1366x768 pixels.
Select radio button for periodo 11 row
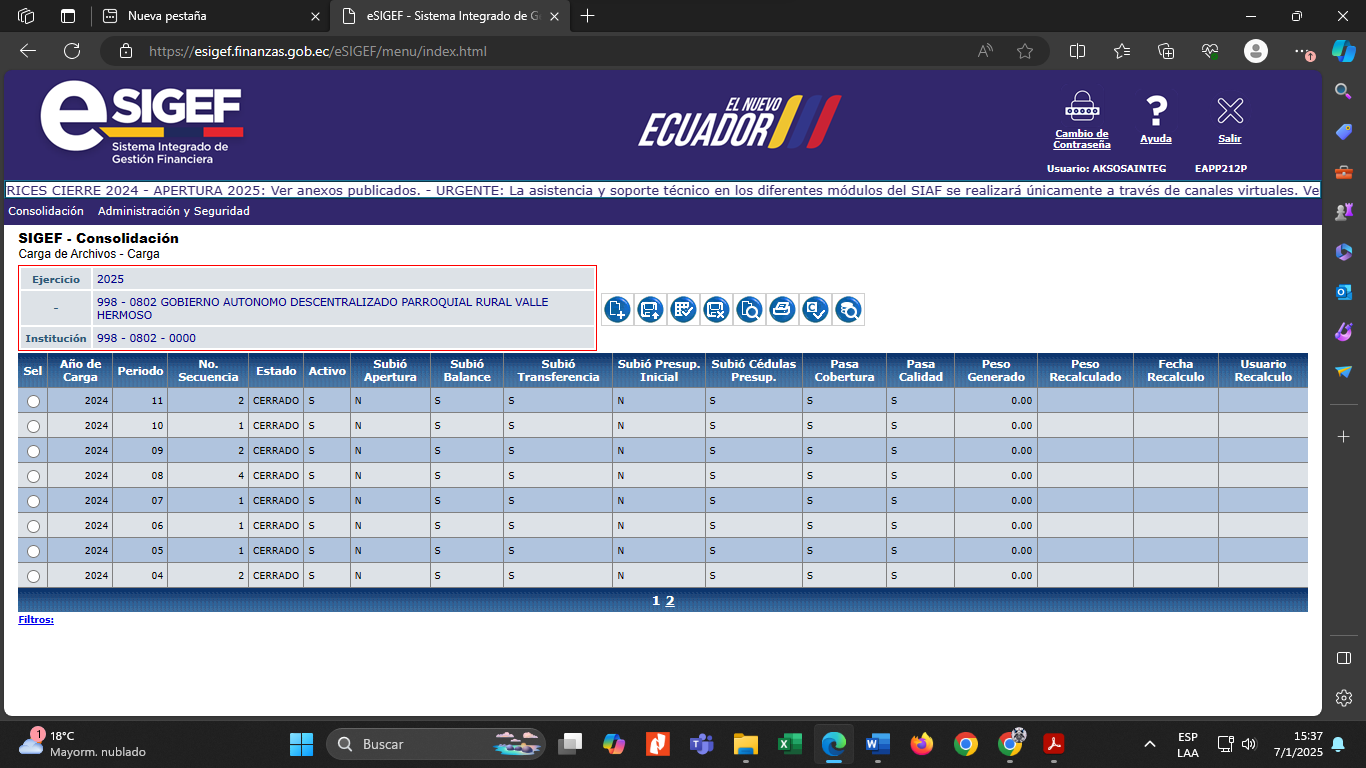coord(33,401)
